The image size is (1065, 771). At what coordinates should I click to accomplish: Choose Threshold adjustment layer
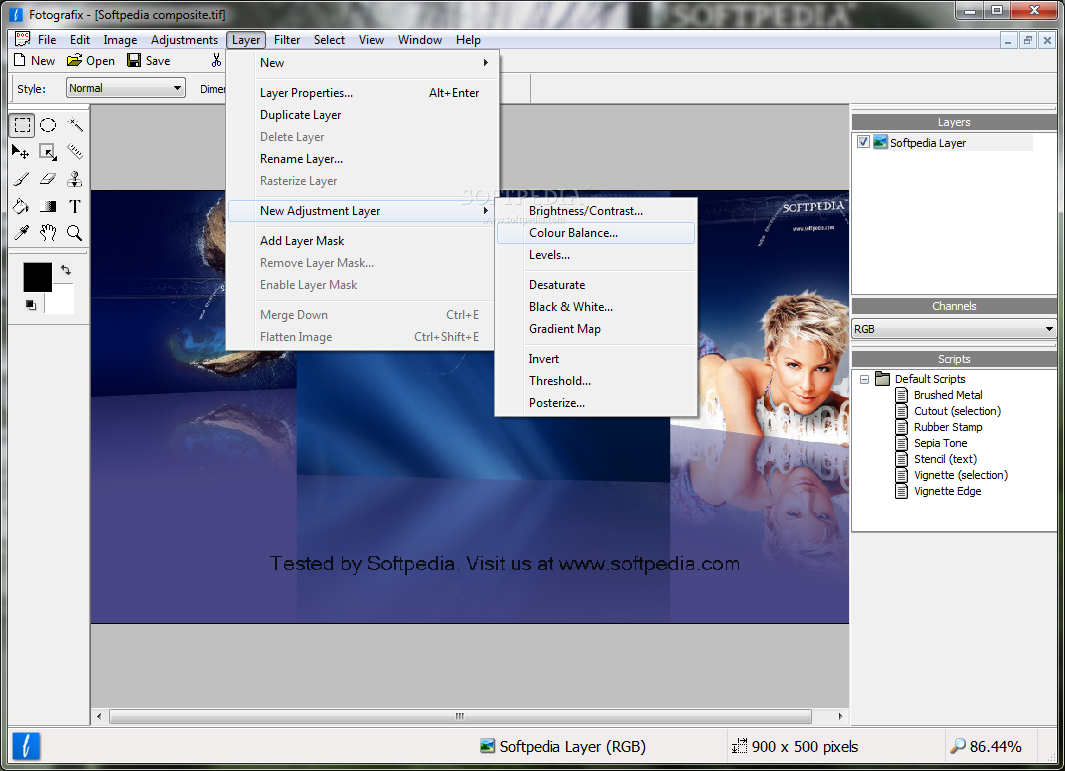(596, 381)
